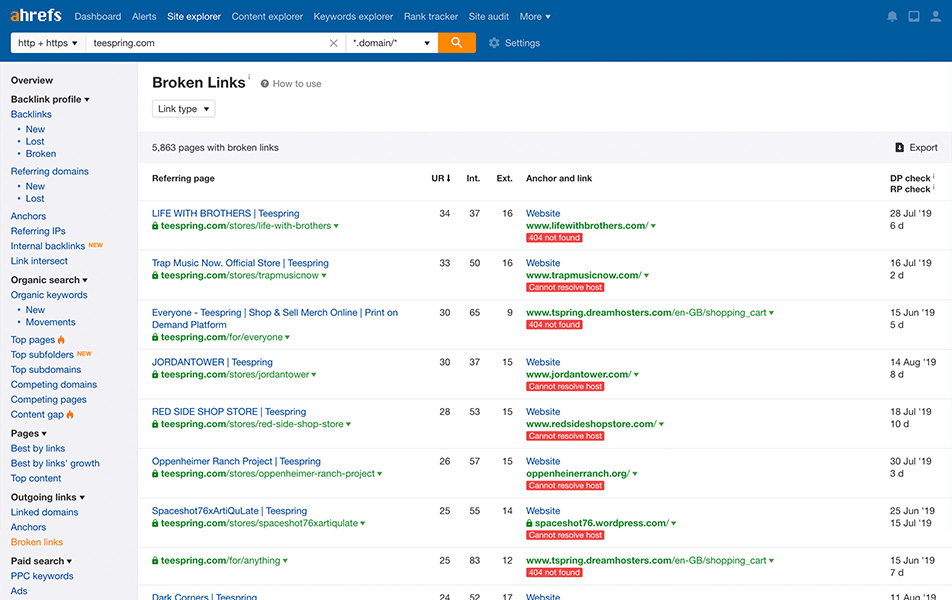Switch to Content explorer
The height and width of the screenshot is (600, 952).
tap(267, 16)
